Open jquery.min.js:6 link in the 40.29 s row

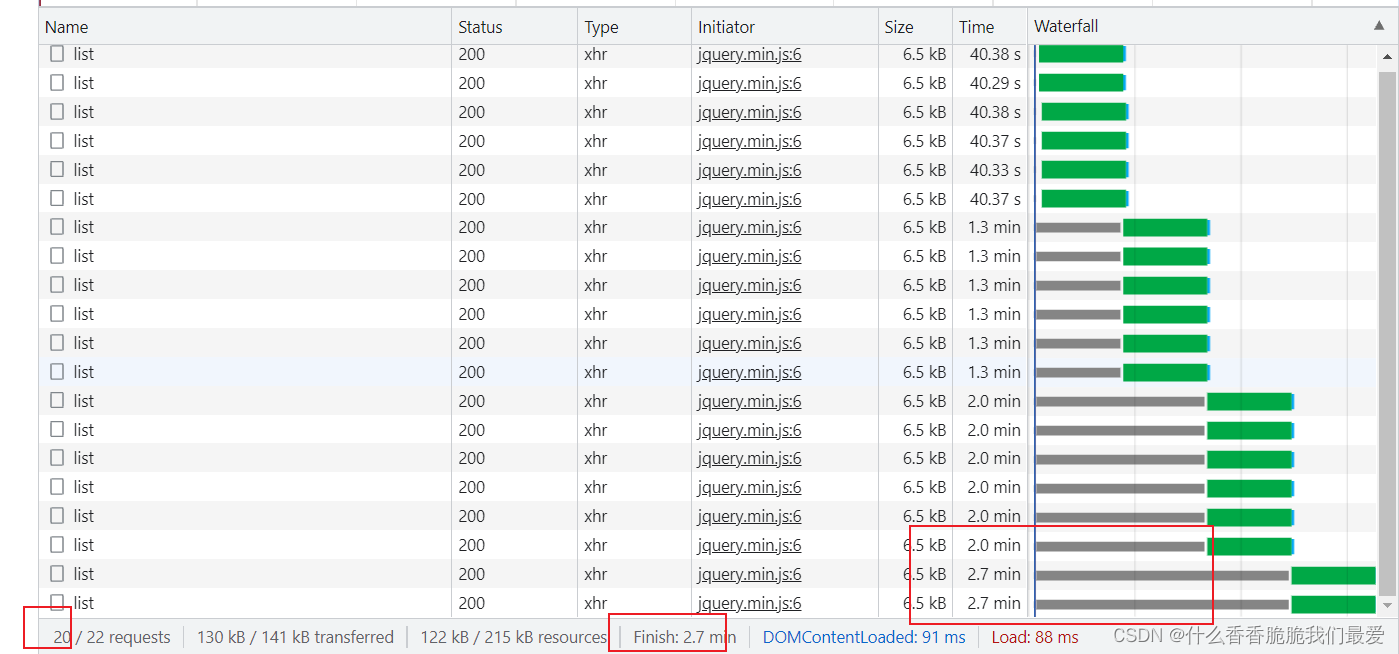(x=749, y=83)
